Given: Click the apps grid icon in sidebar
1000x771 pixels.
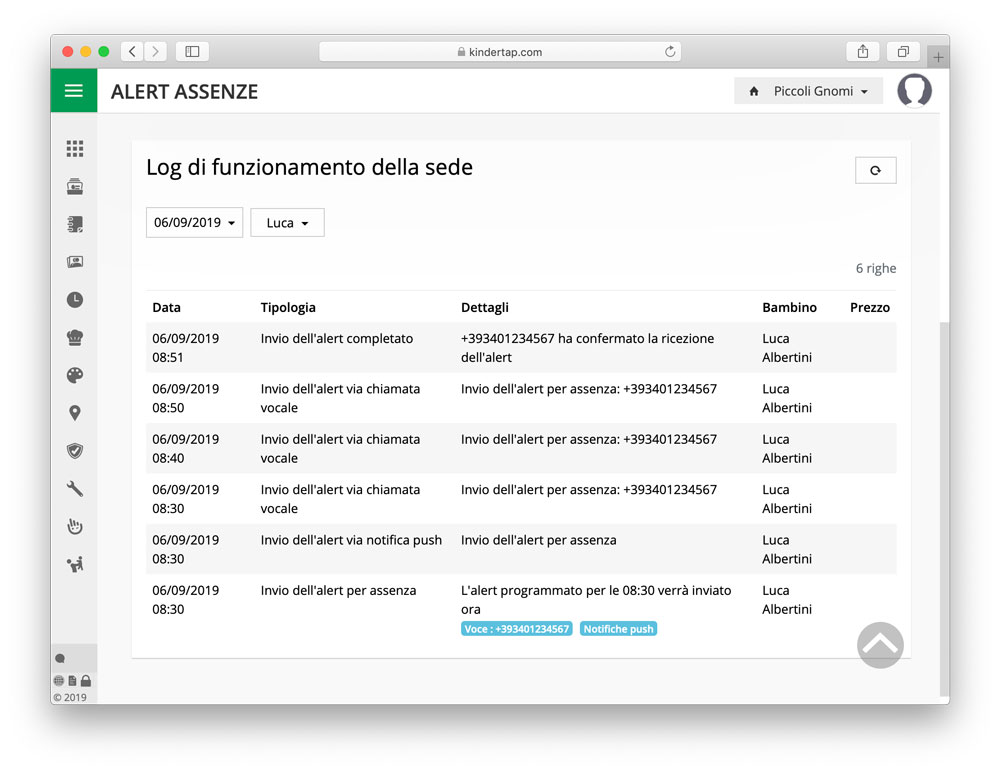Looking at the screenshot, I should (x=75, y=149).
